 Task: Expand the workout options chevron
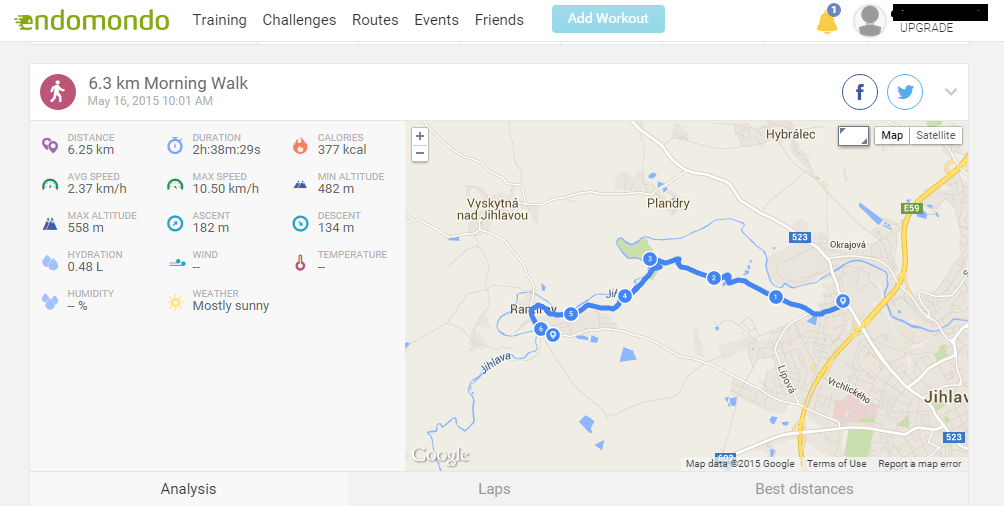point(951,92)
